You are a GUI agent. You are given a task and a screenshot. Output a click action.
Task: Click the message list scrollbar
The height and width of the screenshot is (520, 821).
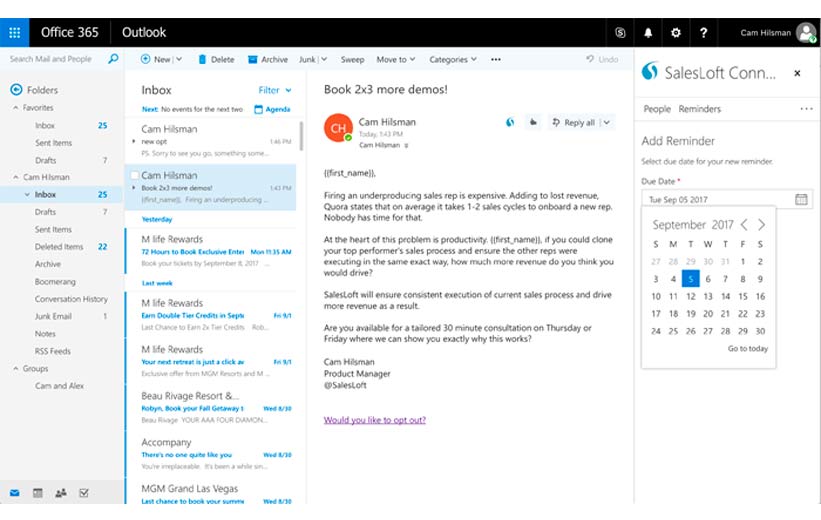pos(301,136)
